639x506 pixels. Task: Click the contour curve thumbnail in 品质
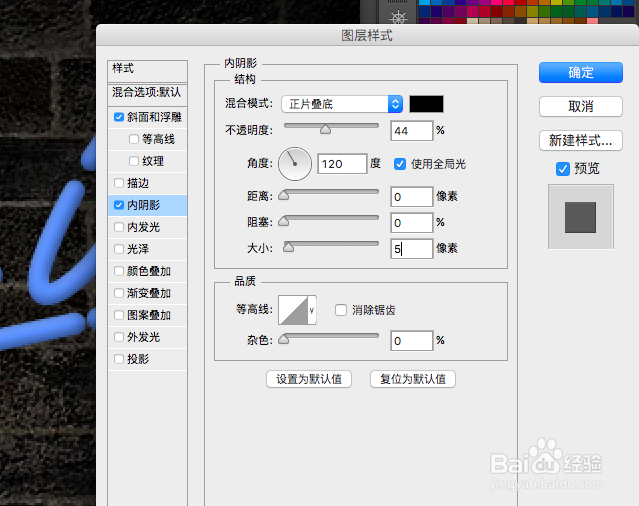click(x=293, y=310)
